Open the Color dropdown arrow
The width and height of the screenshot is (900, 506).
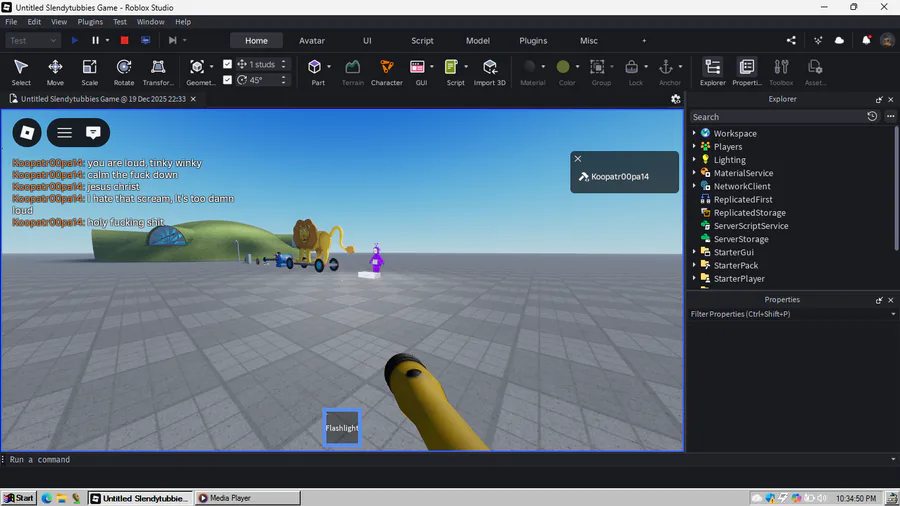(x=577, y=67)
